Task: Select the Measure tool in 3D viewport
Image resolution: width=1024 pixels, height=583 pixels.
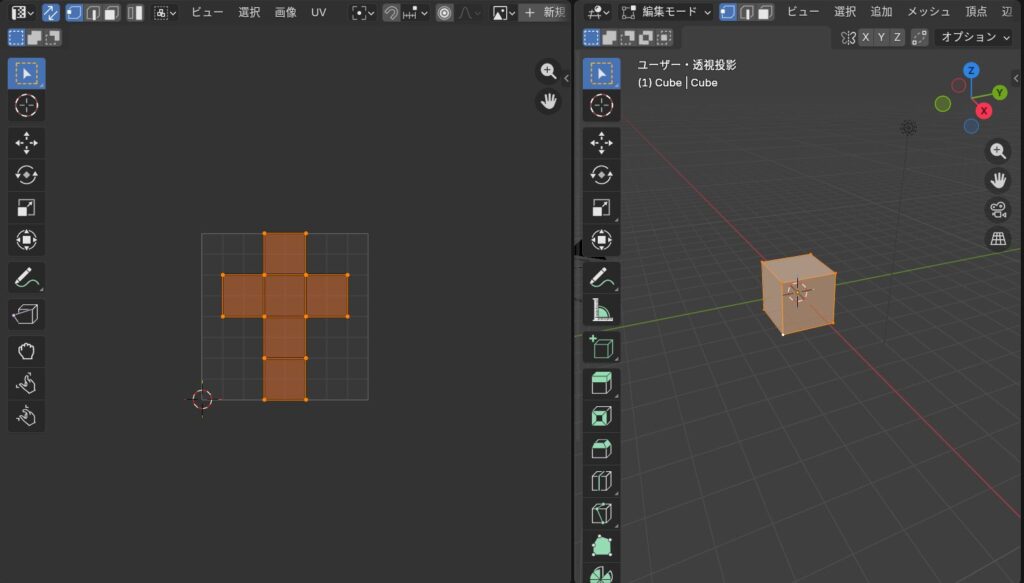Action: (601, 311)
